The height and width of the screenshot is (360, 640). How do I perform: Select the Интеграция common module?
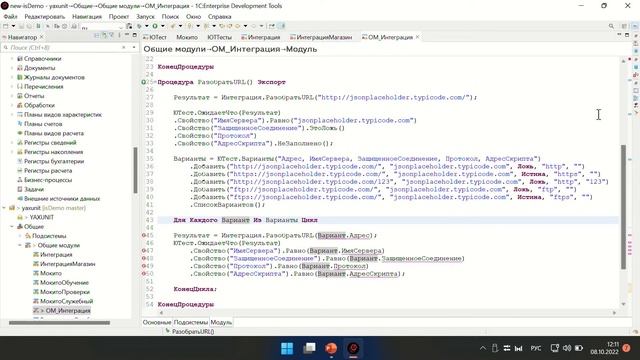coord(56,255)
